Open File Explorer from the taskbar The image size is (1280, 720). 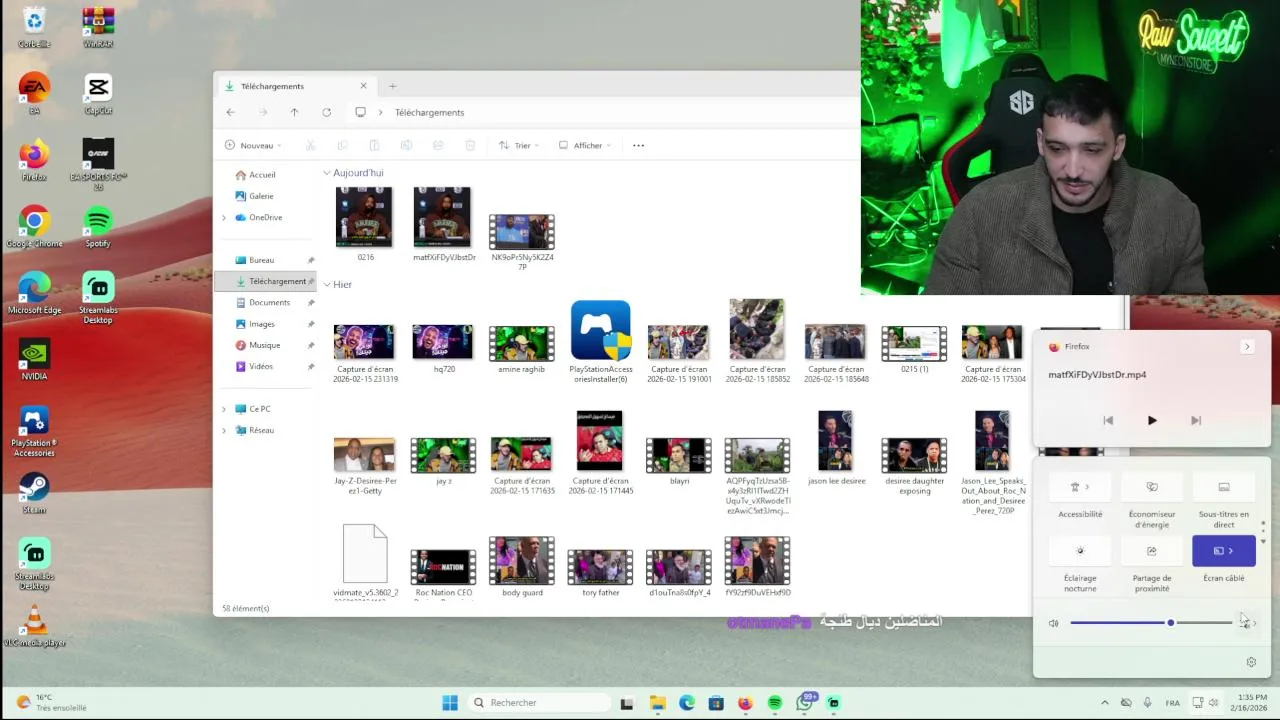pos(657,702)
